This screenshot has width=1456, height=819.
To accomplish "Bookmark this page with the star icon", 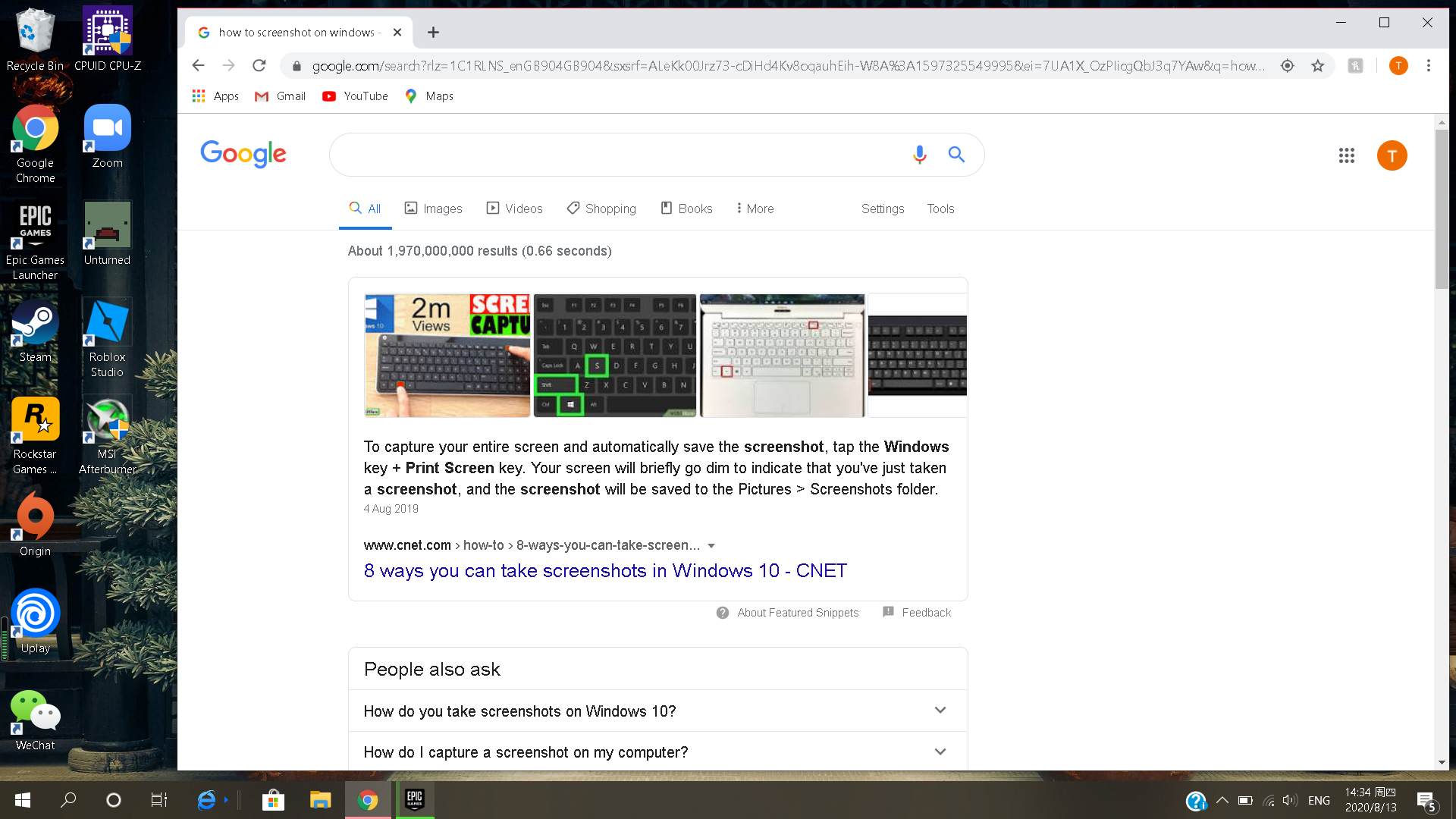I will pyautogui.click(x=1318, y=66).
